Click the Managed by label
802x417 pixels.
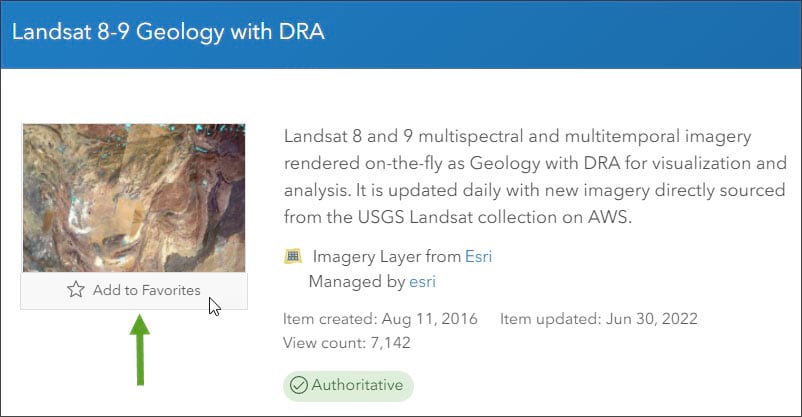pyautogui.click(x=356, y=282)
